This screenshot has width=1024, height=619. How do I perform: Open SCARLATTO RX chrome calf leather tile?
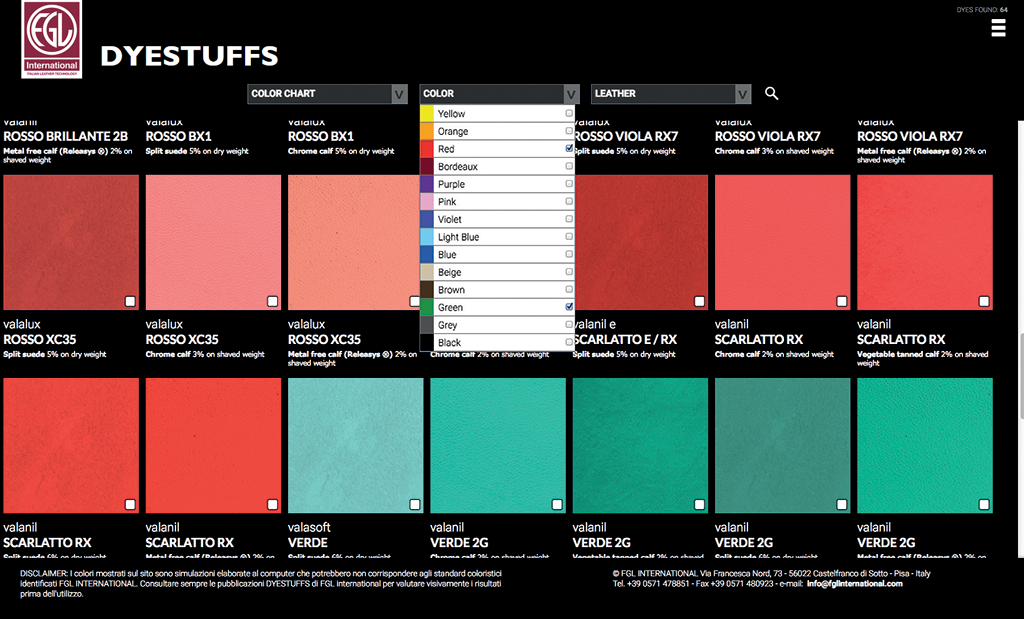click(782, 242)
